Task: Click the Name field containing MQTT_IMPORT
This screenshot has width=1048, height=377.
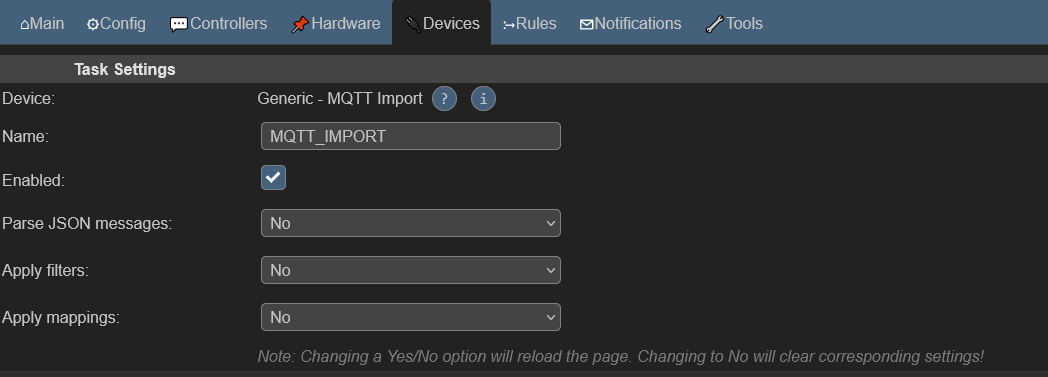Action: click(410, 136)
